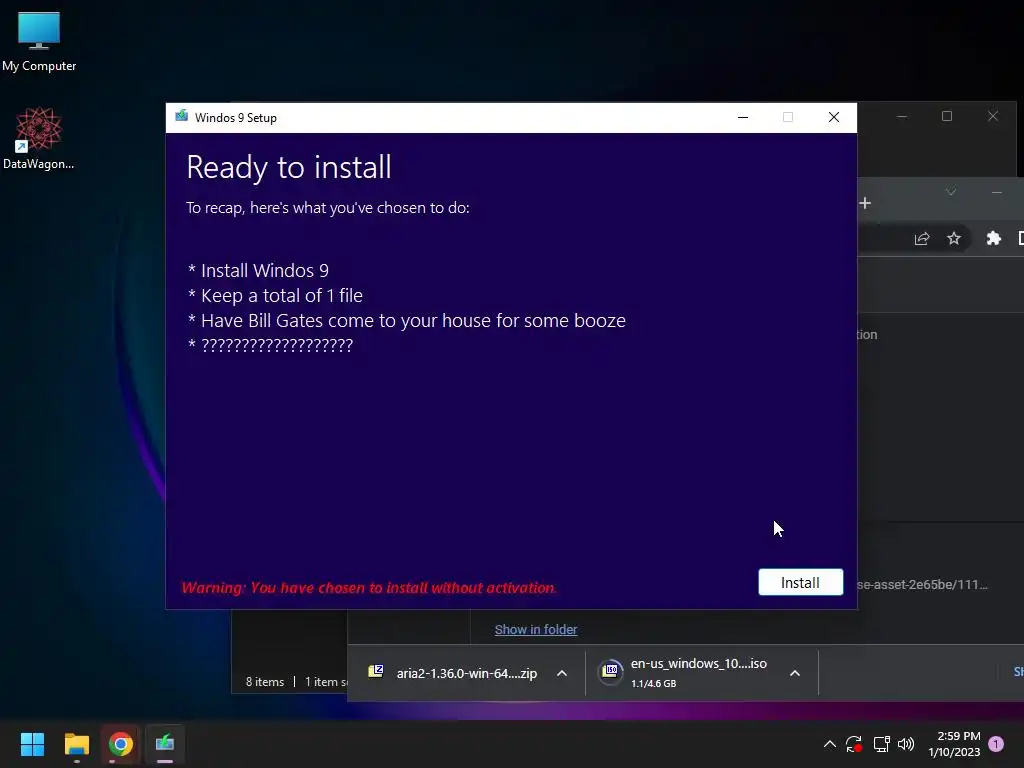The image size is (1024, 768).
Task: Open aria2-1.36.0-win-64 zip download item
Action: tap(466, 673)
